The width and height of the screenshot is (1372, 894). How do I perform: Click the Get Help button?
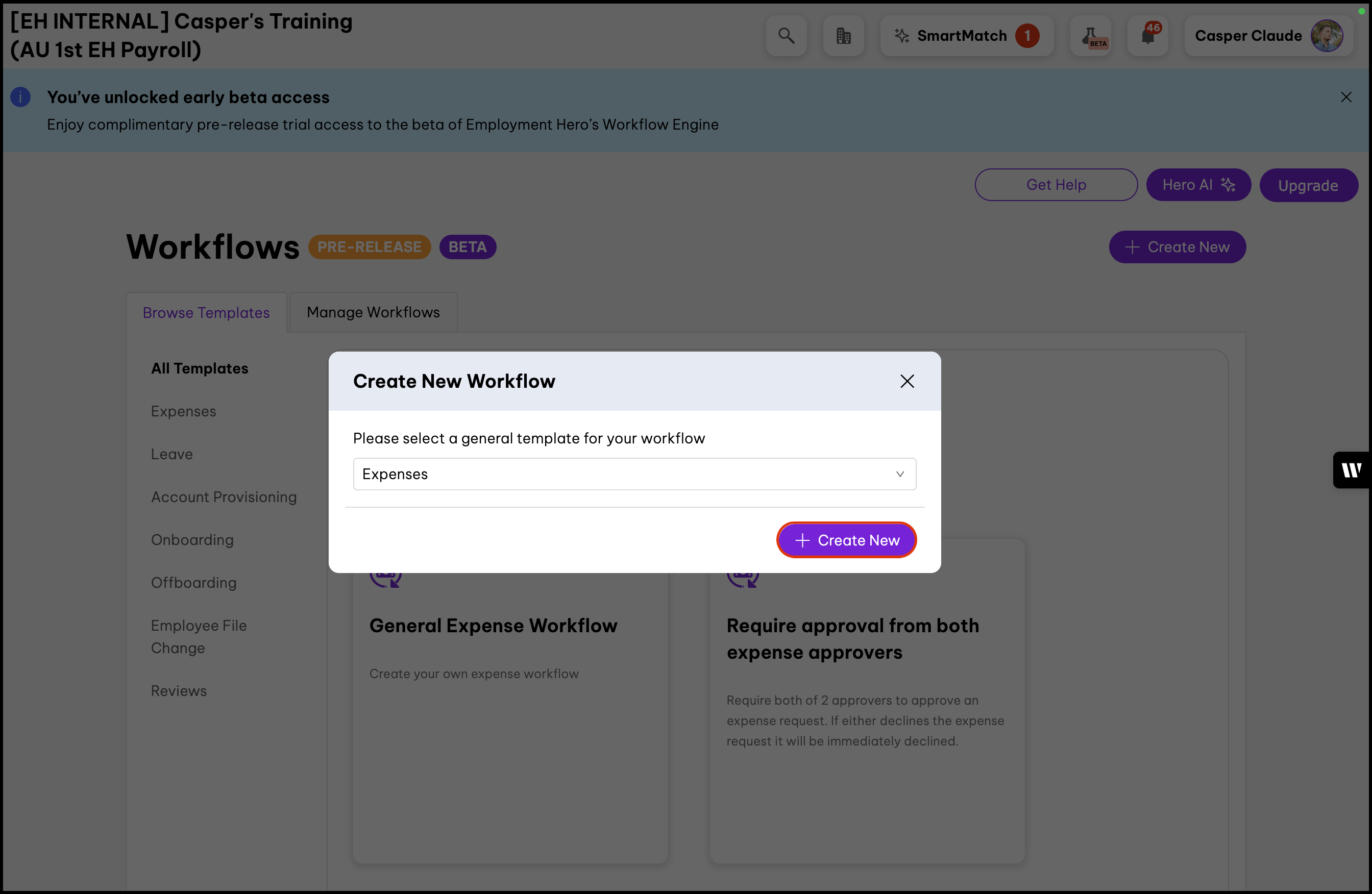[1056, 184]
